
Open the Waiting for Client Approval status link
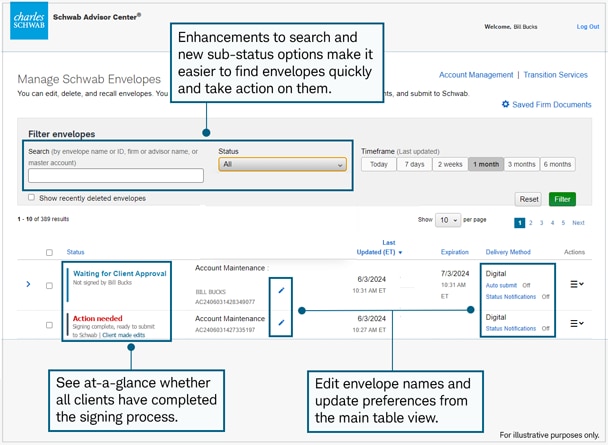120,274
